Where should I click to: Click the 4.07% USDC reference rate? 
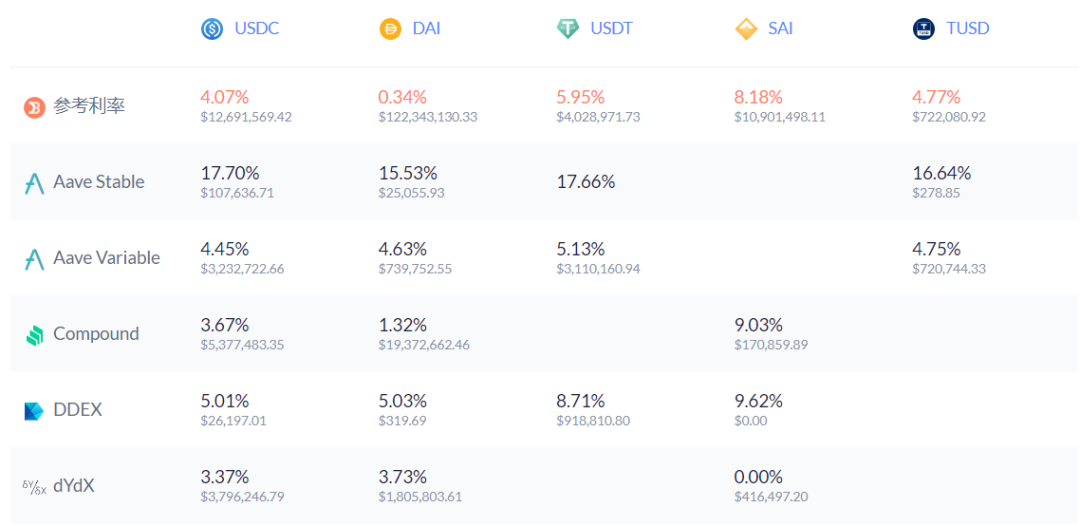(x=225, y=97)
